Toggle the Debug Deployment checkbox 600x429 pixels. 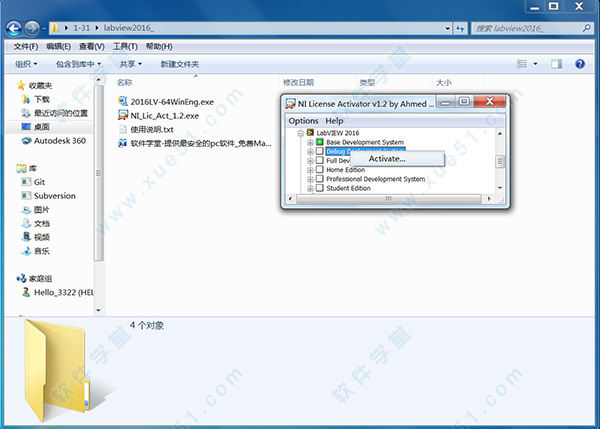pyautogui.click(x=320, y=151)
